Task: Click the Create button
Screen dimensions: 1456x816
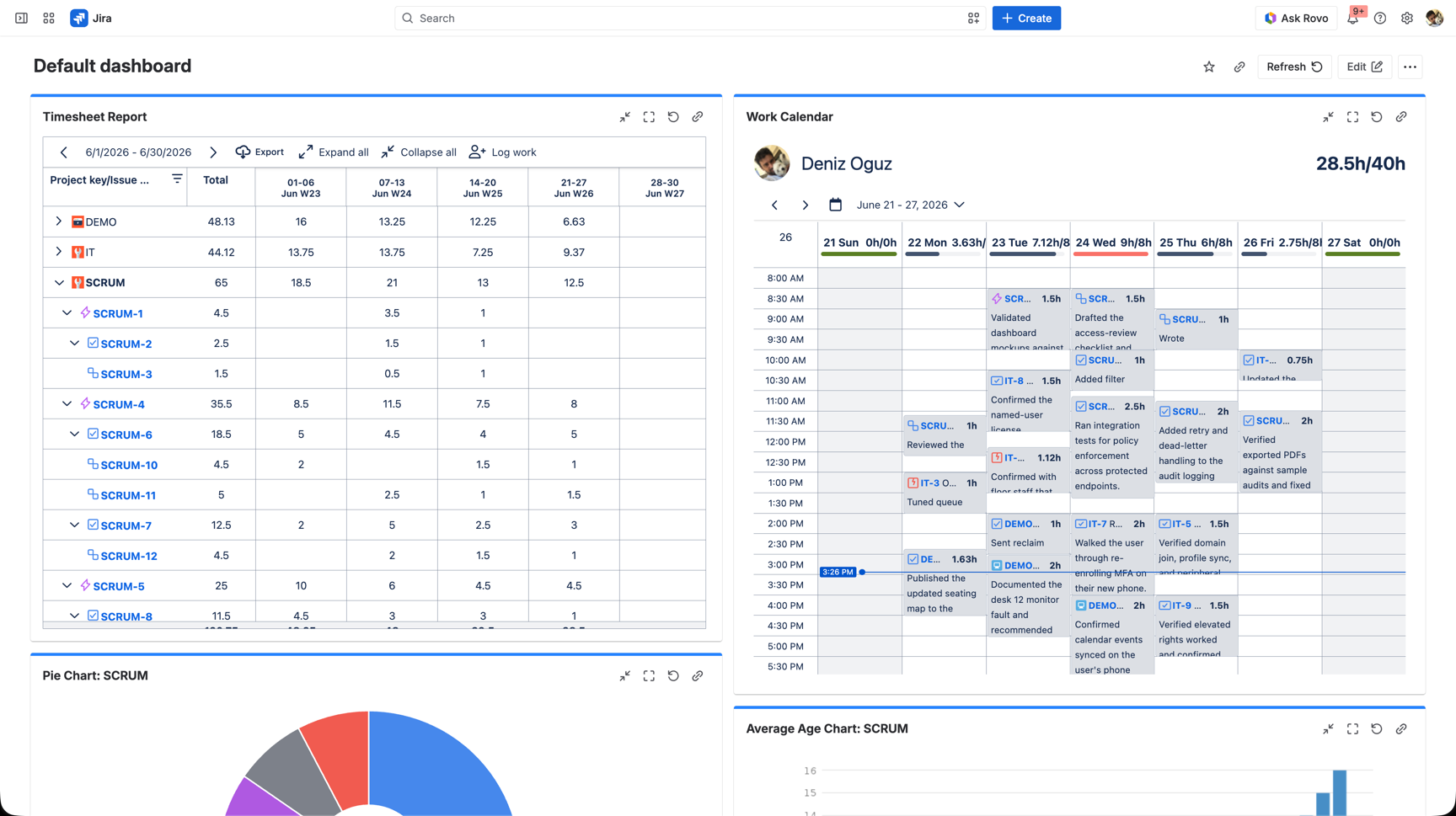Action: coord(1026,18)
